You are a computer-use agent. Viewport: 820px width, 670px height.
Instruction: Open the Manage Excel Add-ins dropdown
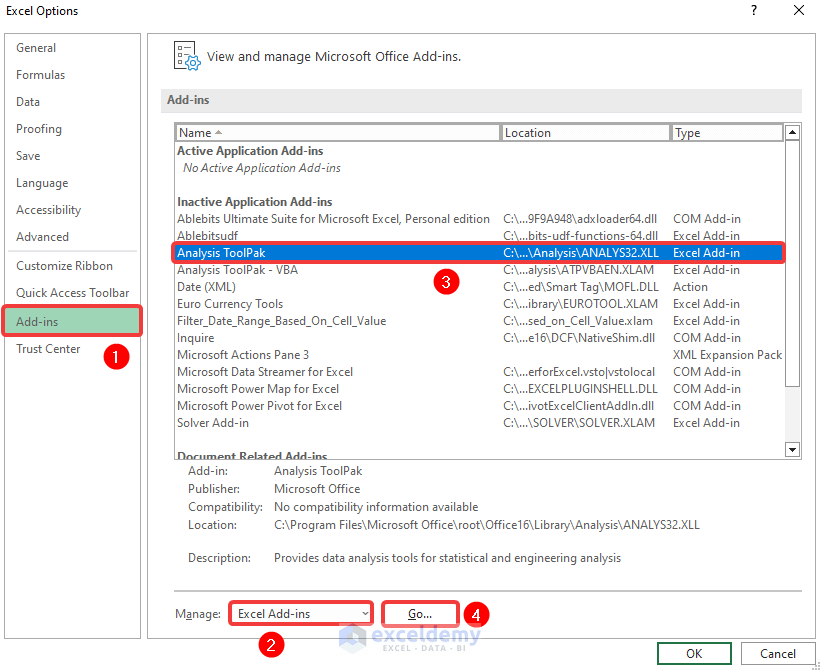(x=301, y=614)
